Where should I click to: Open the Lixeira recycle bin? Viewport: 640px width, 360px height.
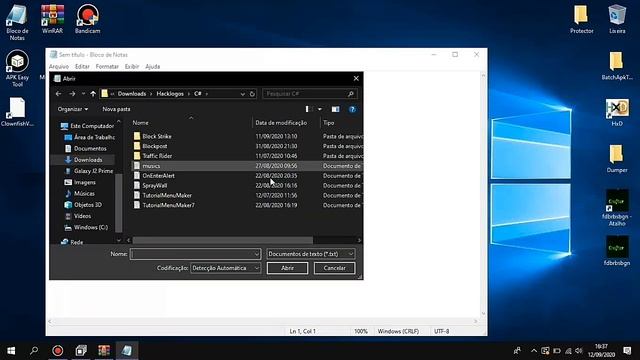pyautogui.click(x=617, y=19)
